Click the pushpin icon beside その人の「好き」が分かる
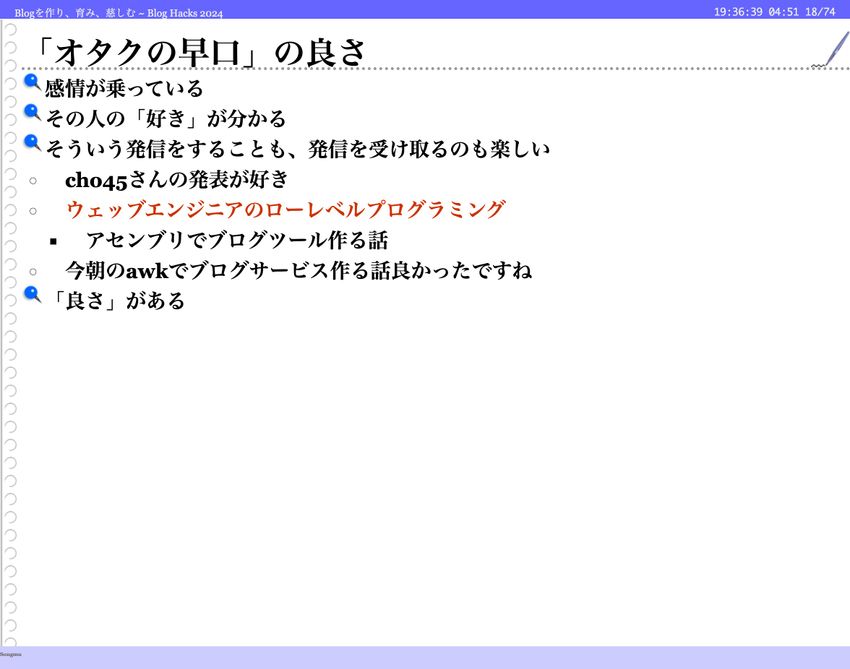Image resolution: width=850 pixels, height=669 pixels. click(x=32, y=113)
